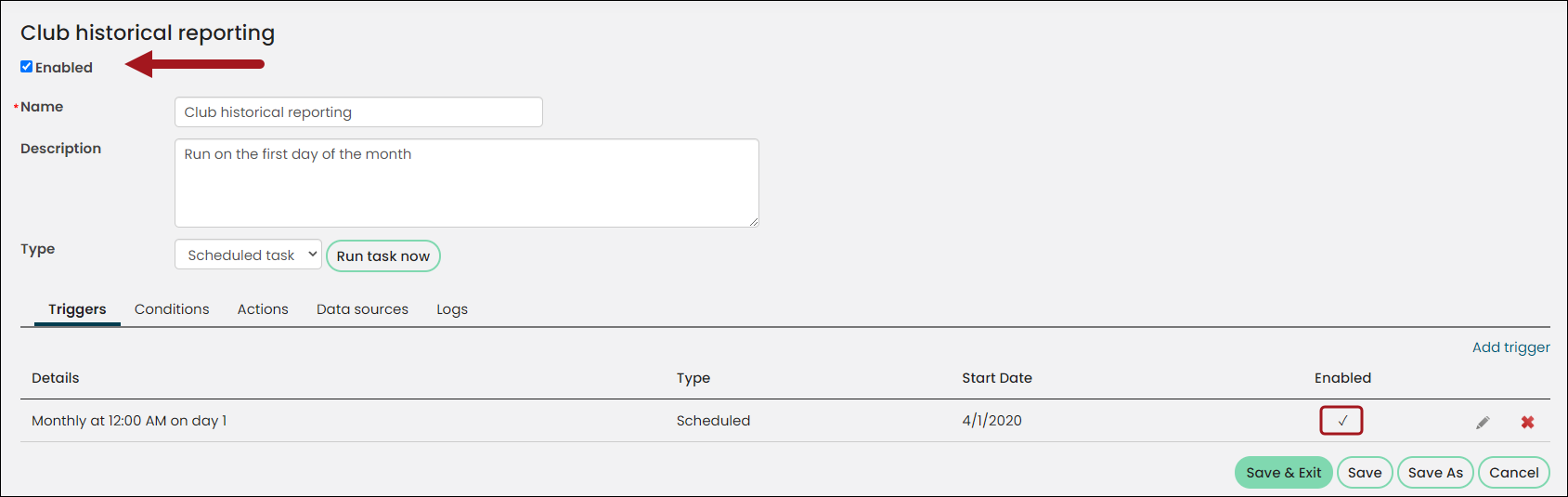Click inside the Description text area

[467, 183]
